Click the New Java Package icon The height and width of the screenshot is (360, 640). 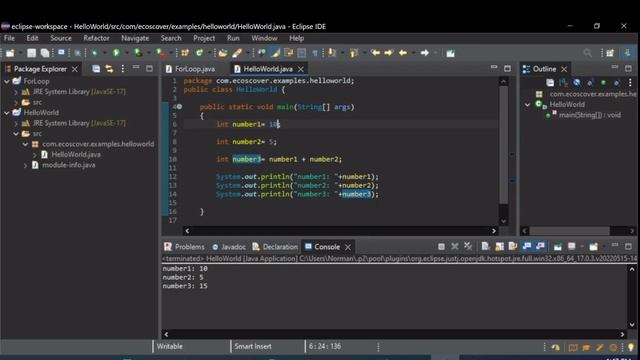click(x=185, y=53)
